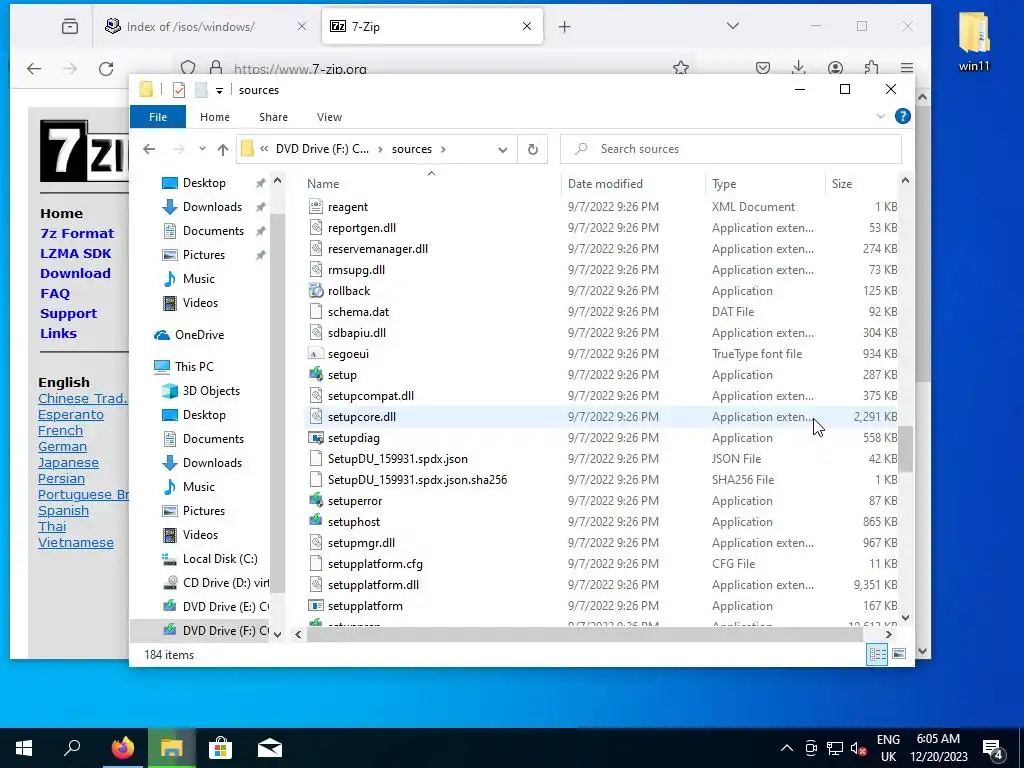This screenshot has width=1024, height=768.
Task: Go up one folder level in Explorer
Action: pos(223,150)
